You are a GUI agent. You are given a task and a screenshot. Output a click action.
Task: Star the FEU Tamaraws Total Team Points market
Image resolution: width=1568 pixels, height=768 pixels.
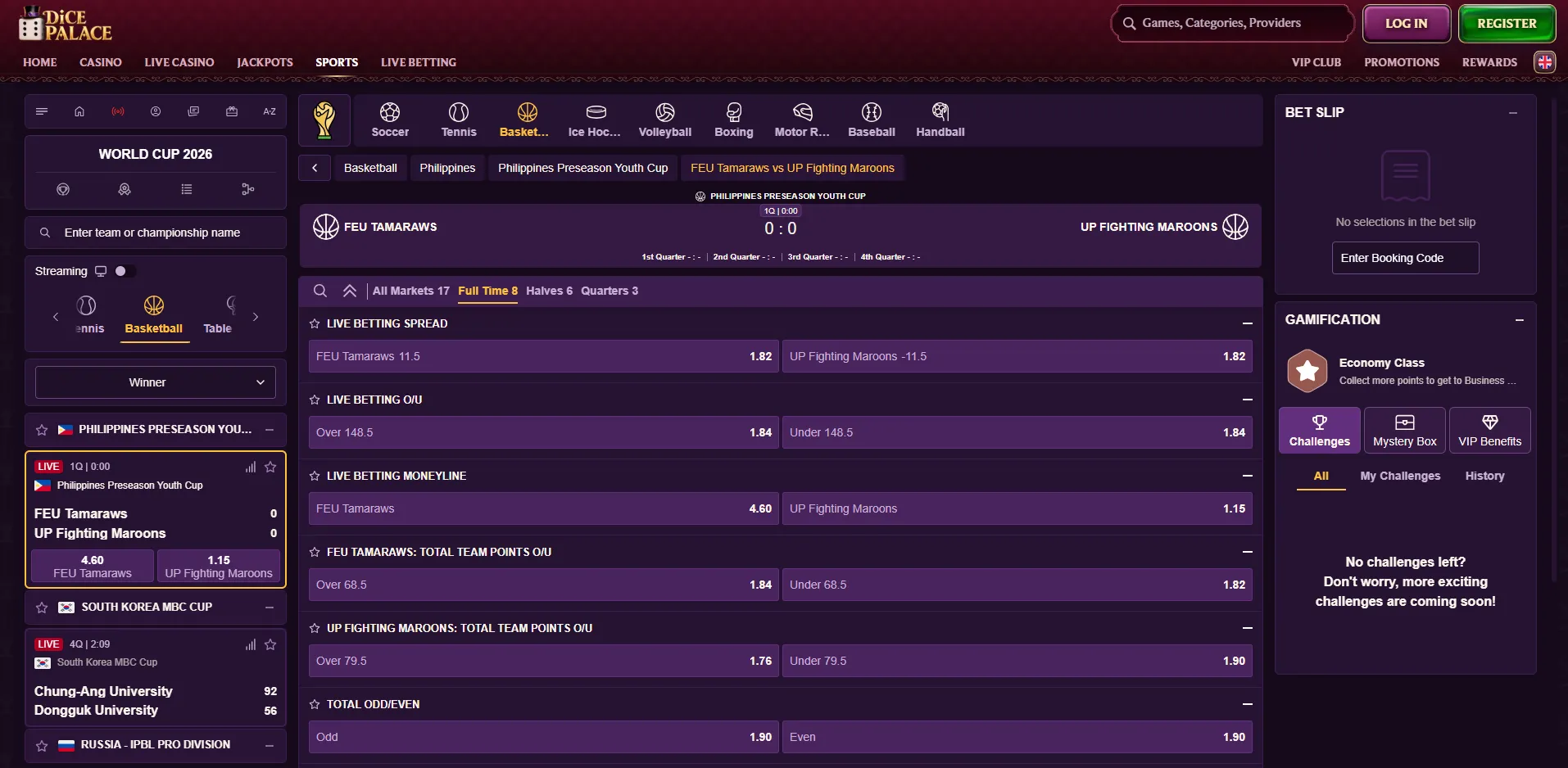coord(315,552)
